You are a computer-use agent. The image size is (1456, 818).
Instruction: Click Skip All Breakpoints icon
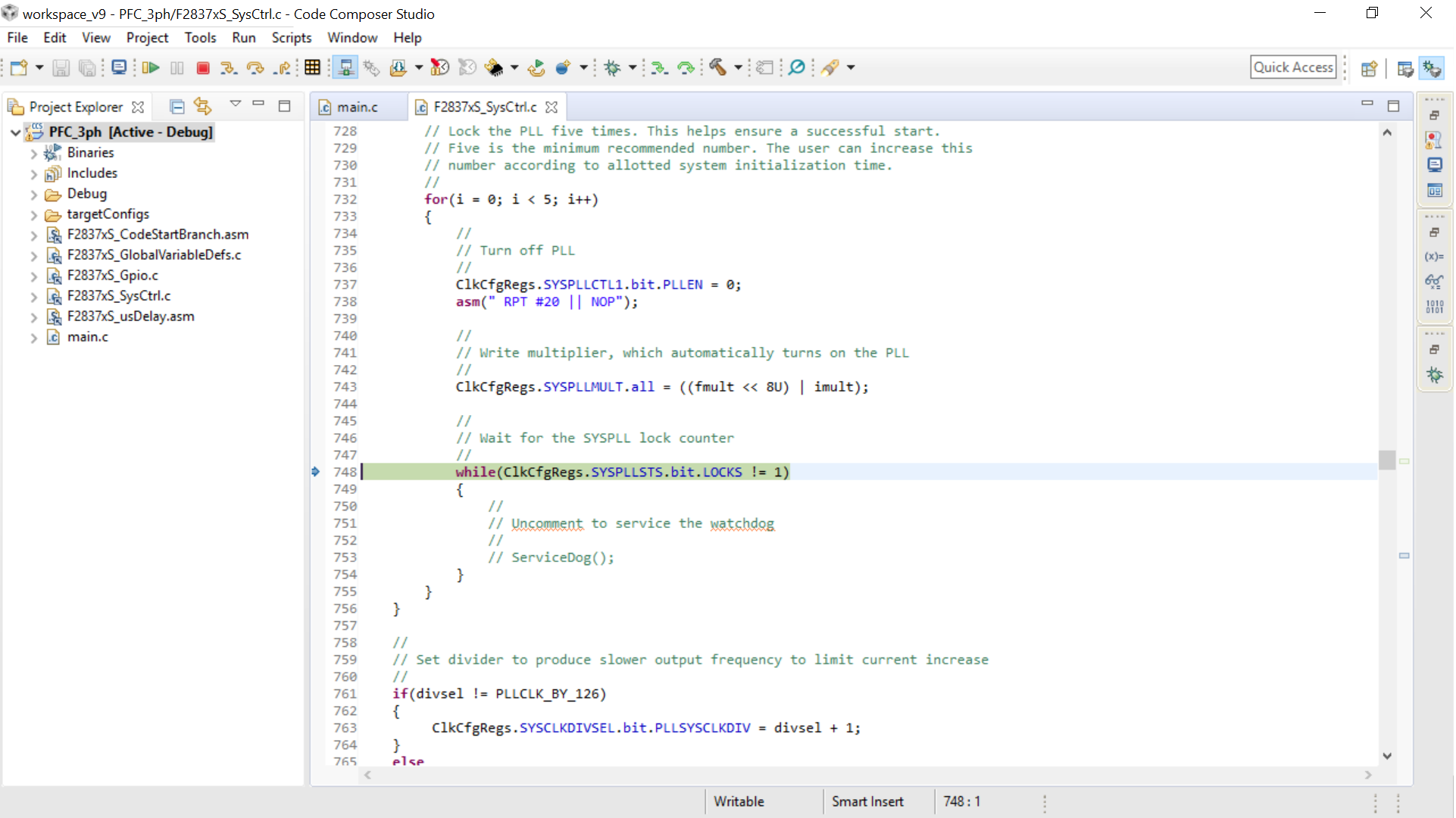(796, 68)
